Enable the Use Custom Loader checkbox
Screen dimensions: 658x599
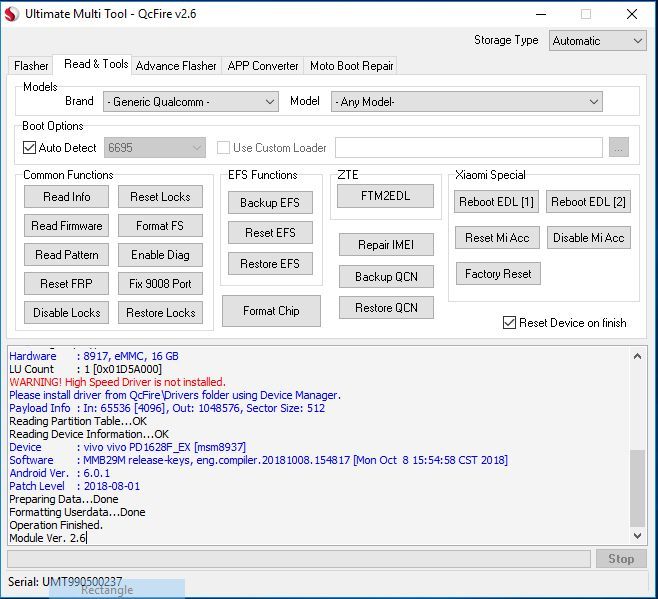click(223, 148)
